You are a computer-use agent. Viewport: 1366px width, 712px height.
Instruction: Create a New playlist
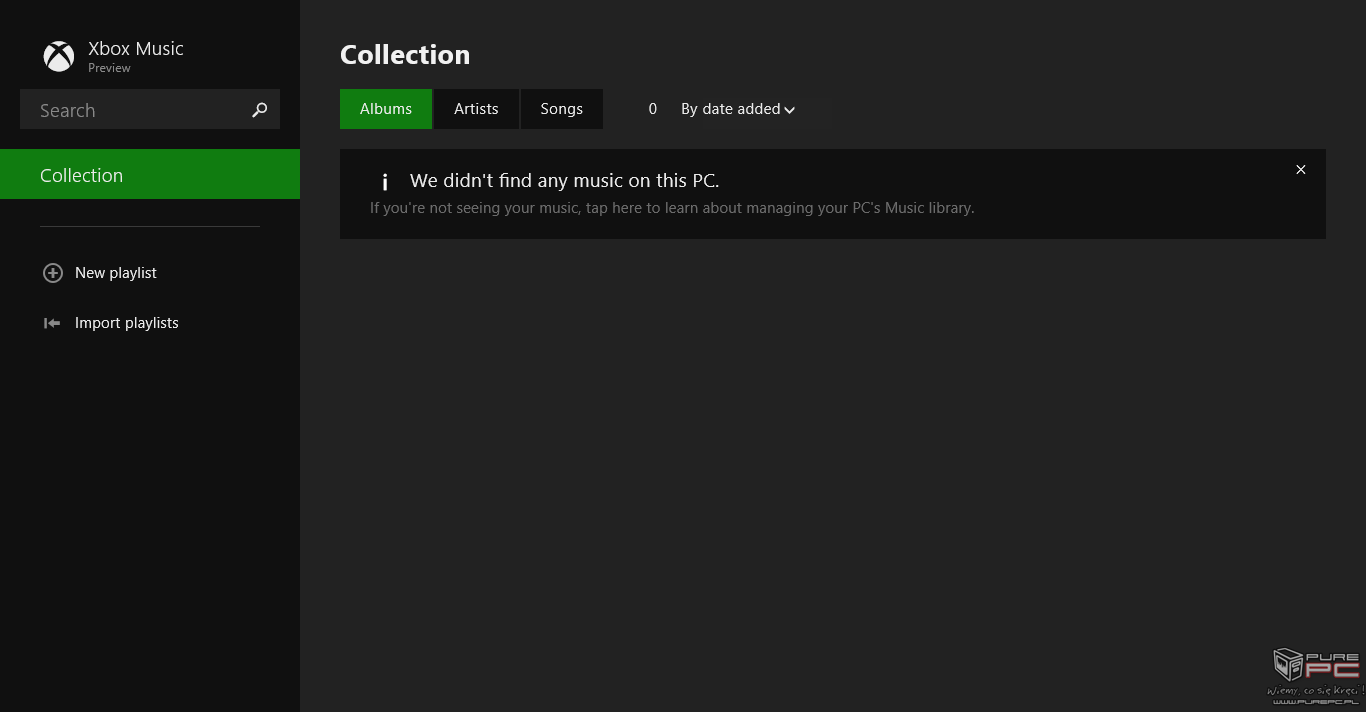(116, 273)
